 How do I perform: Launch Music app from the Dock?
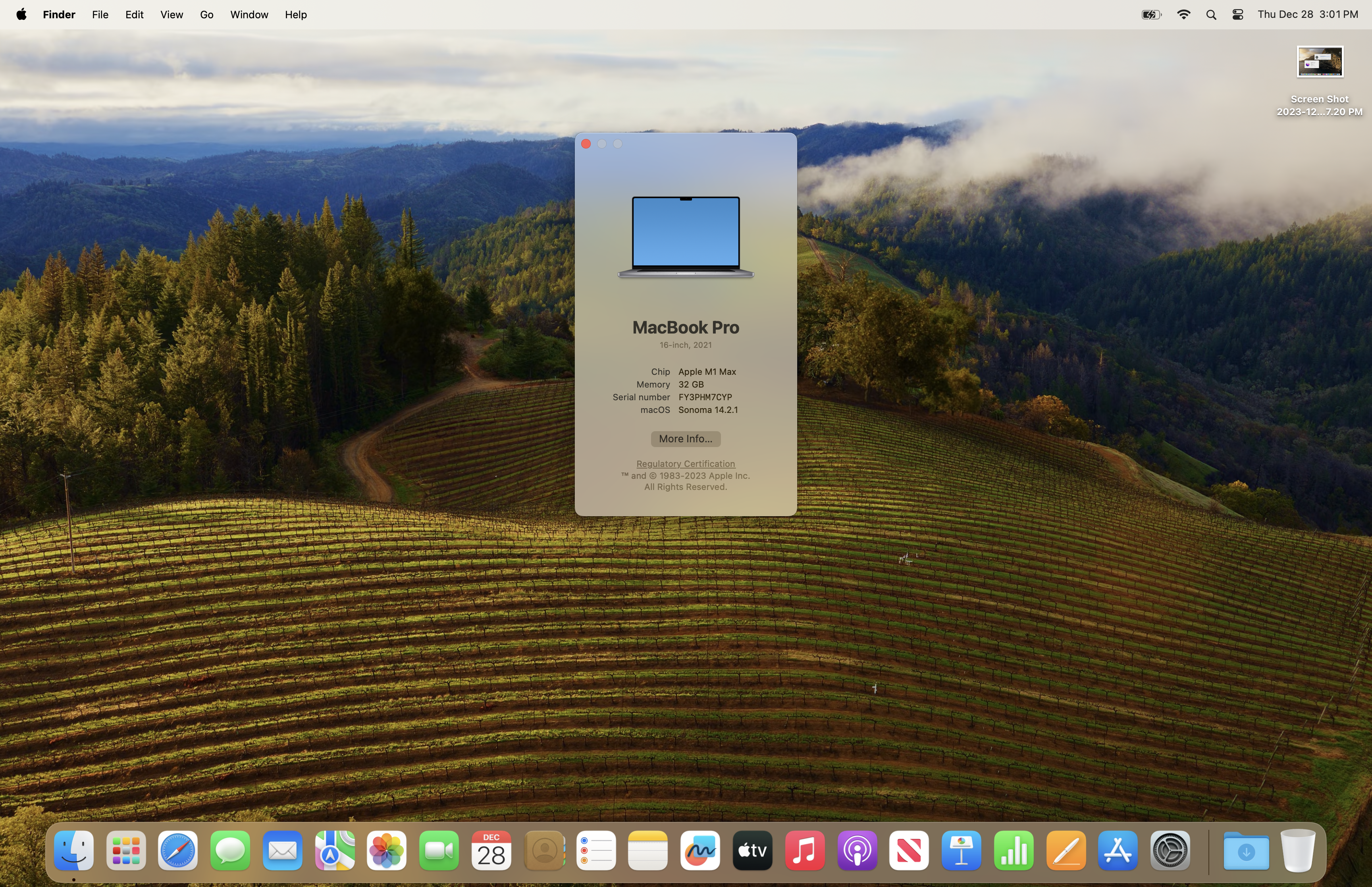click(805, 850)
